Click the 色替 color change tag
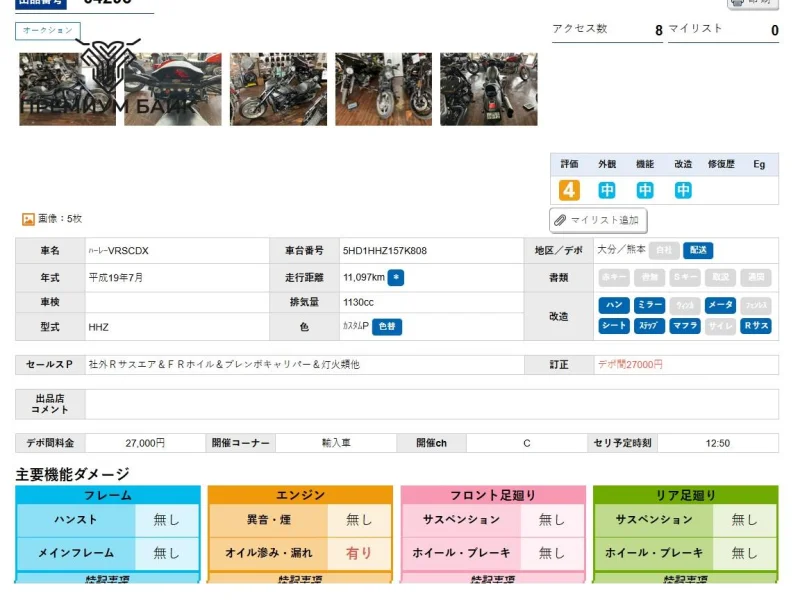The width and height of the screenshot is (800, 600). tap(386, 327)
